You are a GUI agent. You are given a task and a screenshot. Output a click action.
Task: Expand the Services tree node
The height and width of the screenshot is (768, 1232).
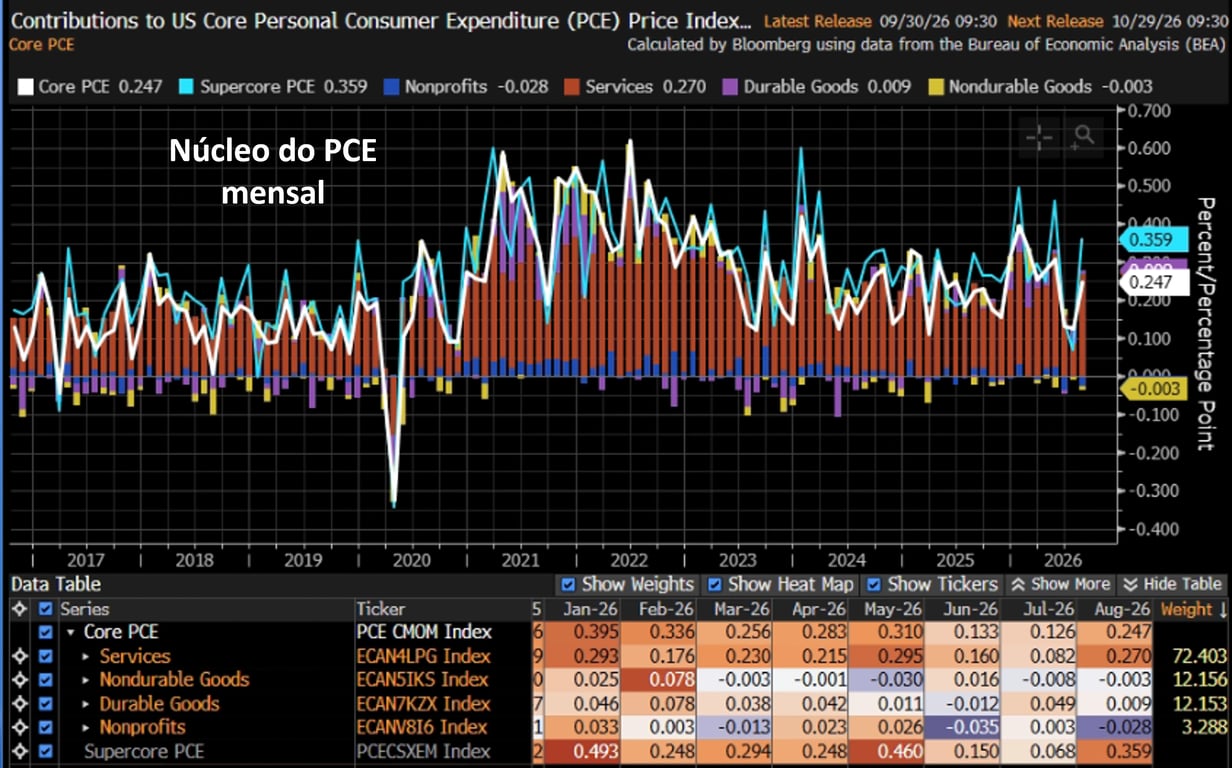point(86,657)
